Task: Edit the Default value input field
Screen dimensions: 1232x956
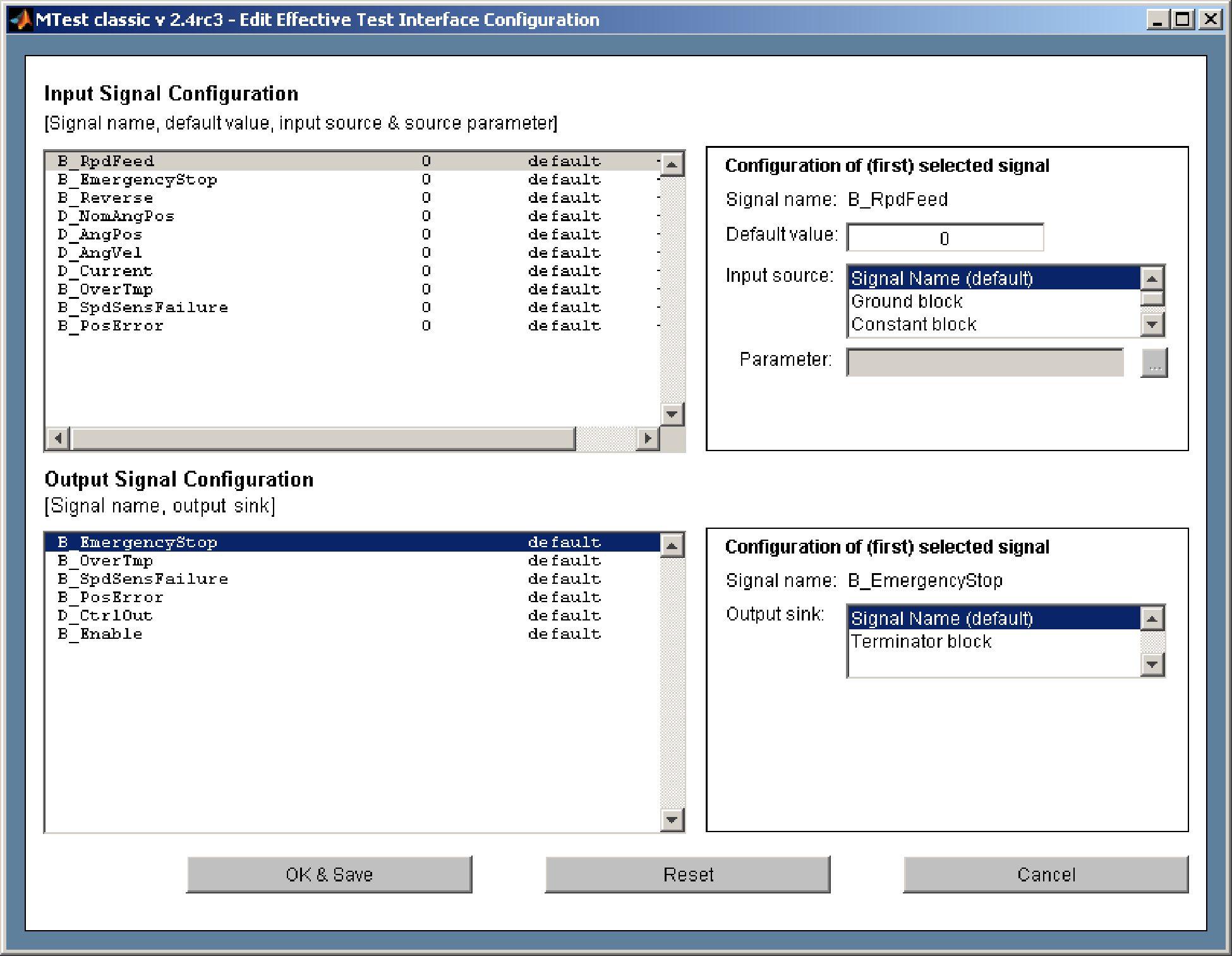Action: (x=945, y=238)
